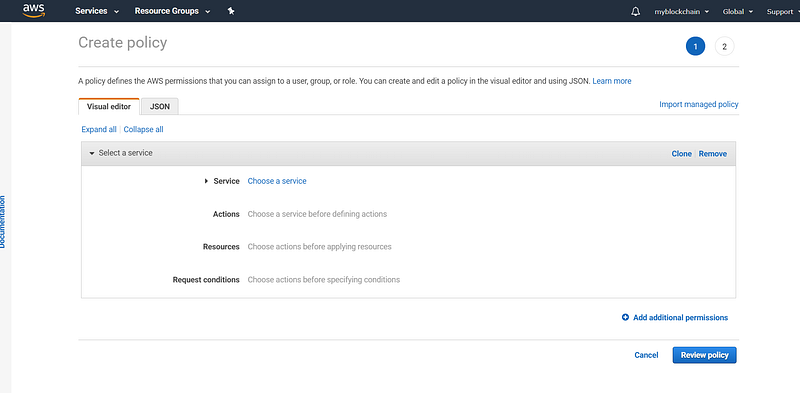Collapse the Select a service section
This screenshot has width=800, height=393.
click(x=92, y=153)
